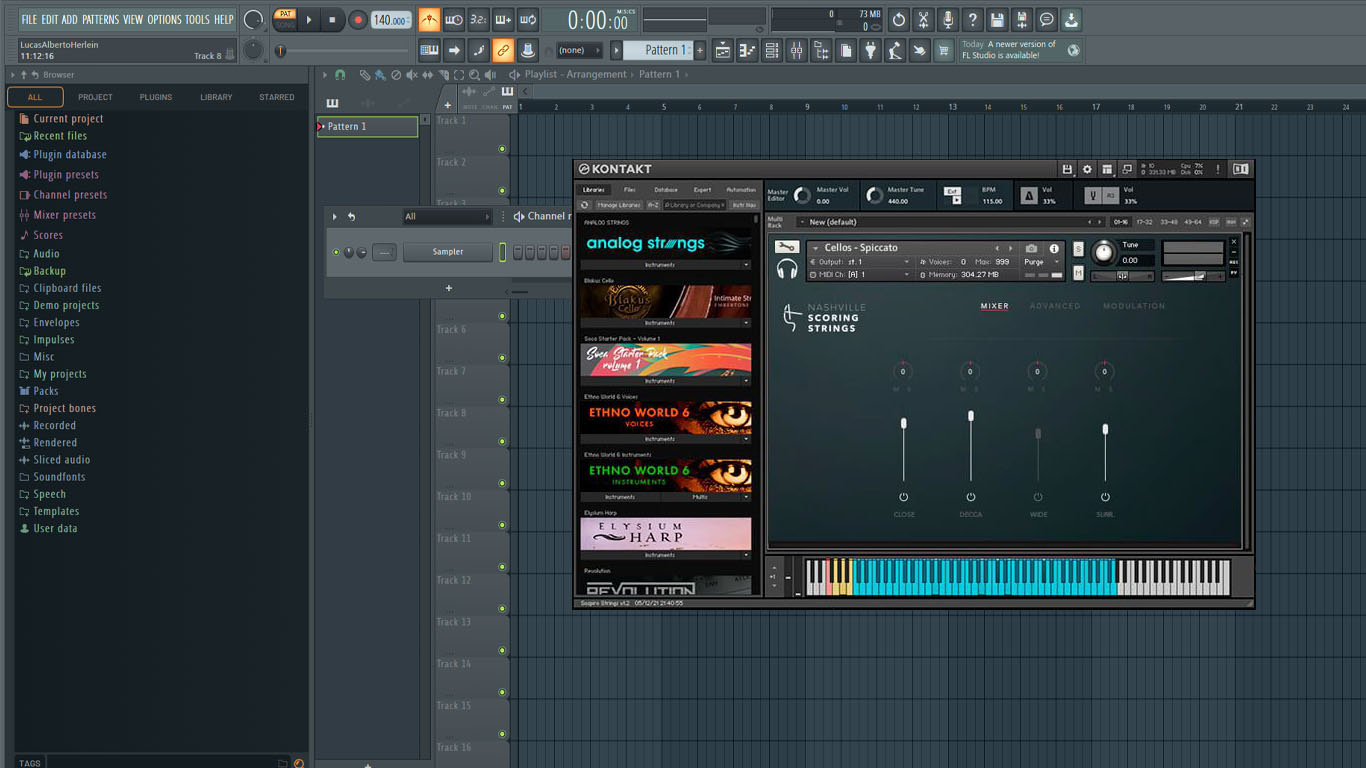Mute the Cellos instrument with M button

tap(1079, 272)
